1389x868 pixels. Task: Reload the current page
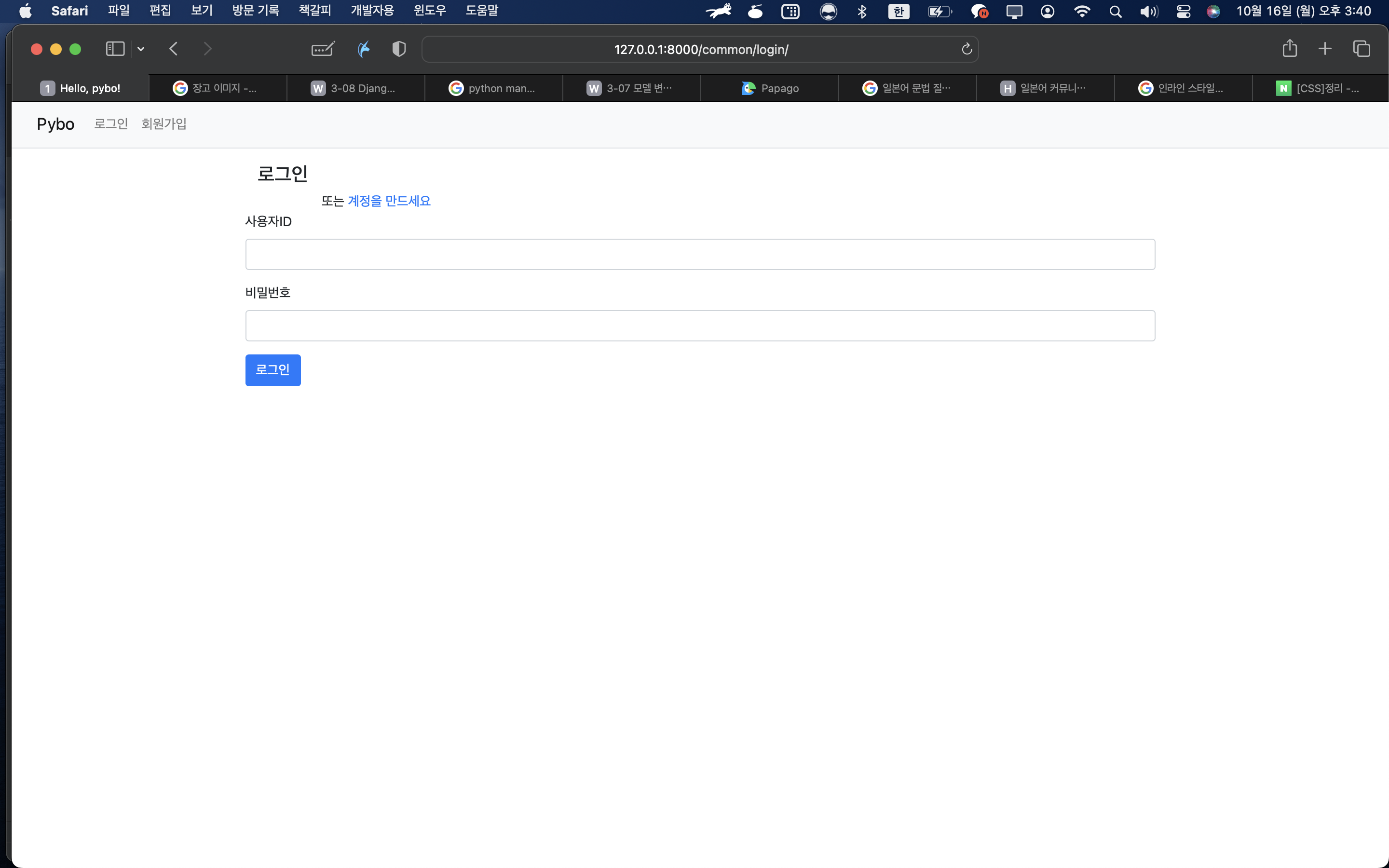click(x=967, y=49)
